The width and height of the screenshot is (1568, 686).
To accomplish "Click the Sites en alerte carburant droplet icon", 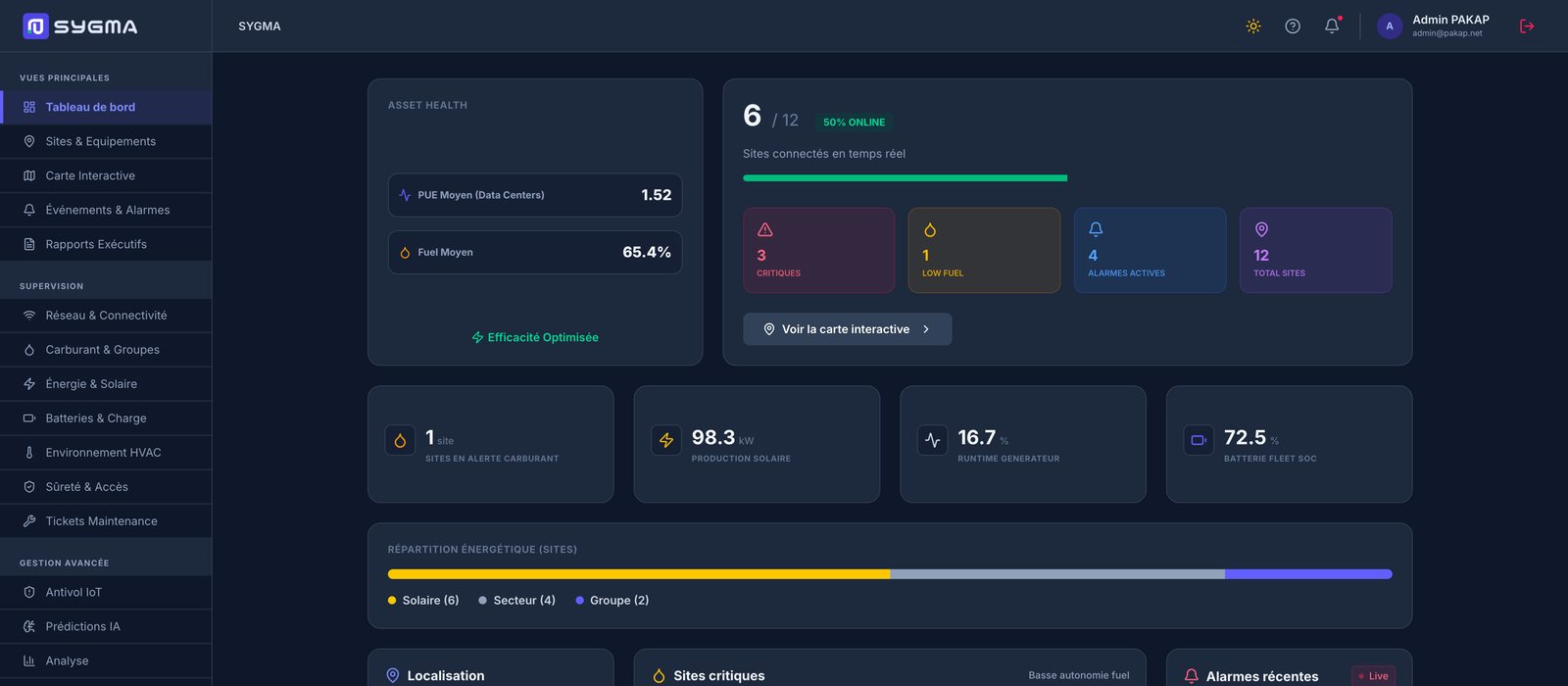I will [x=400, y=441].
